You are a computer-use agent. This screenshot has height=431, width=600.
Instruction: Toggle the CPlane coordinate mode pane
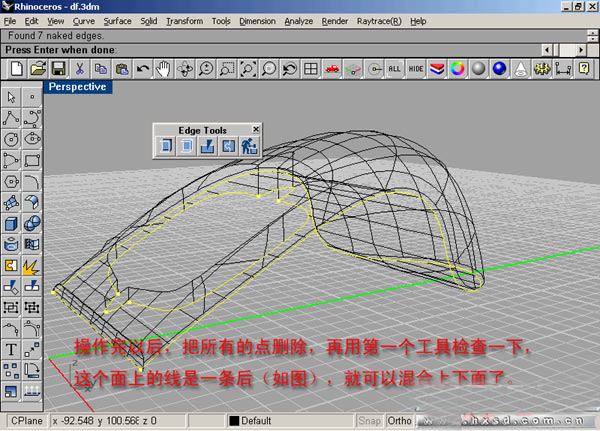coord(24,420)
